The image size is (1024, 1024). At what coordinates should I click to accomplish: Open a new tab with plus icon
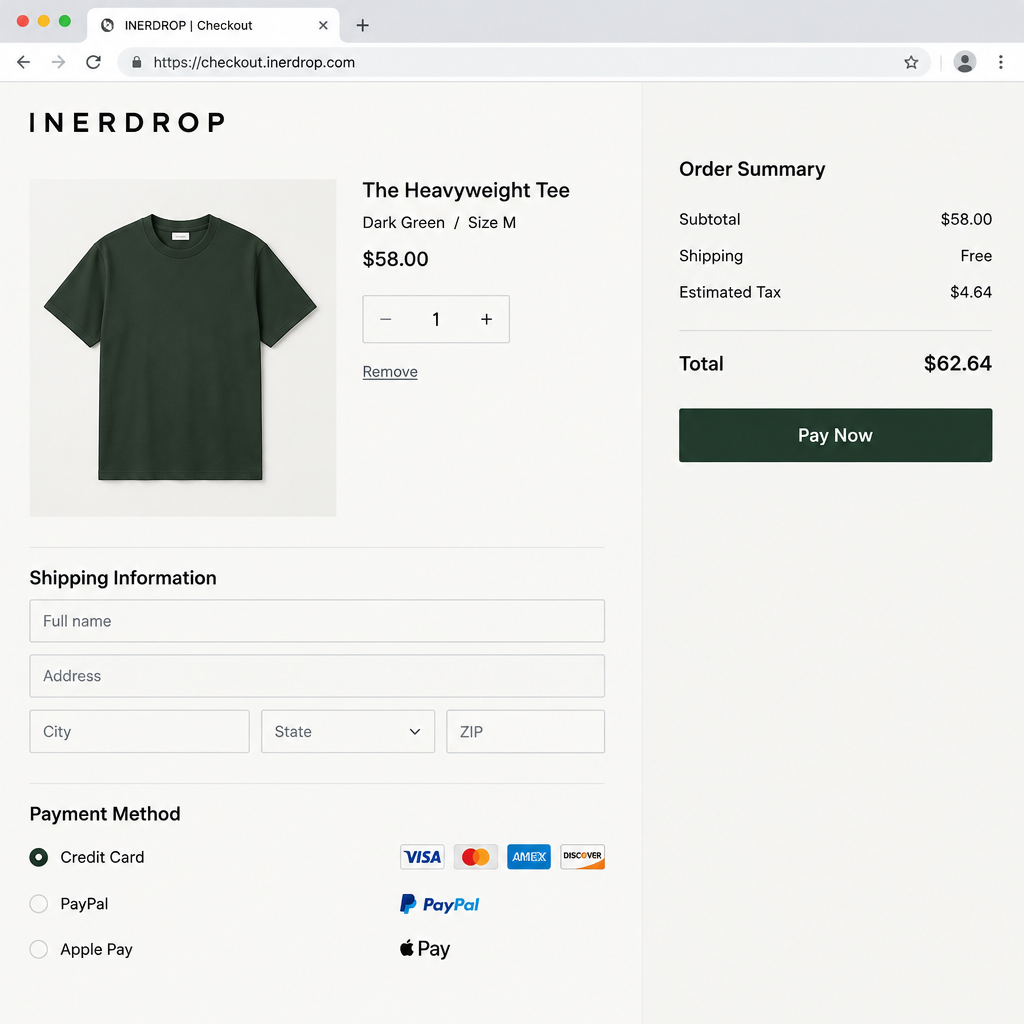tap(362, 25)
